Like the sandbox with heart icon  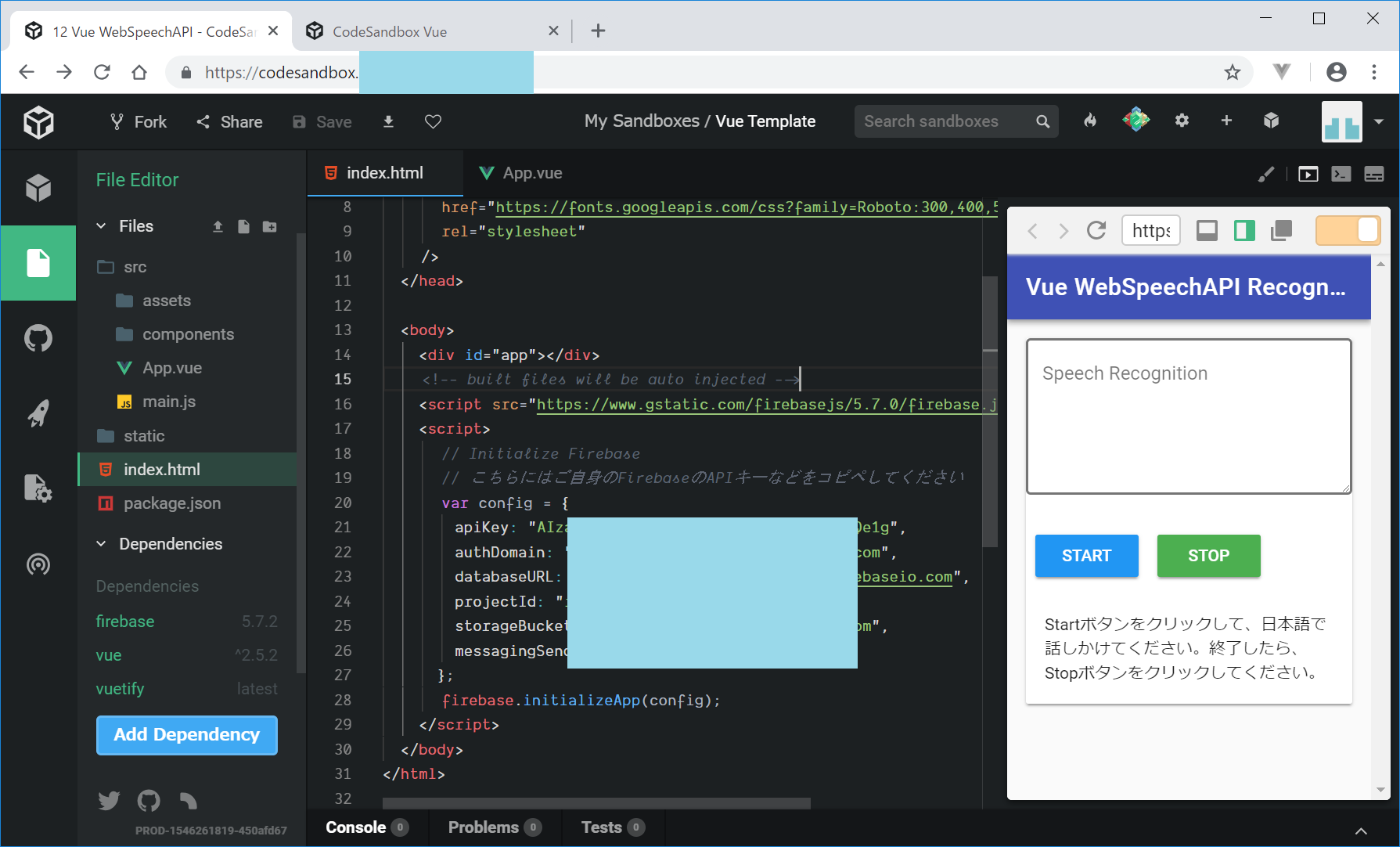433,121
